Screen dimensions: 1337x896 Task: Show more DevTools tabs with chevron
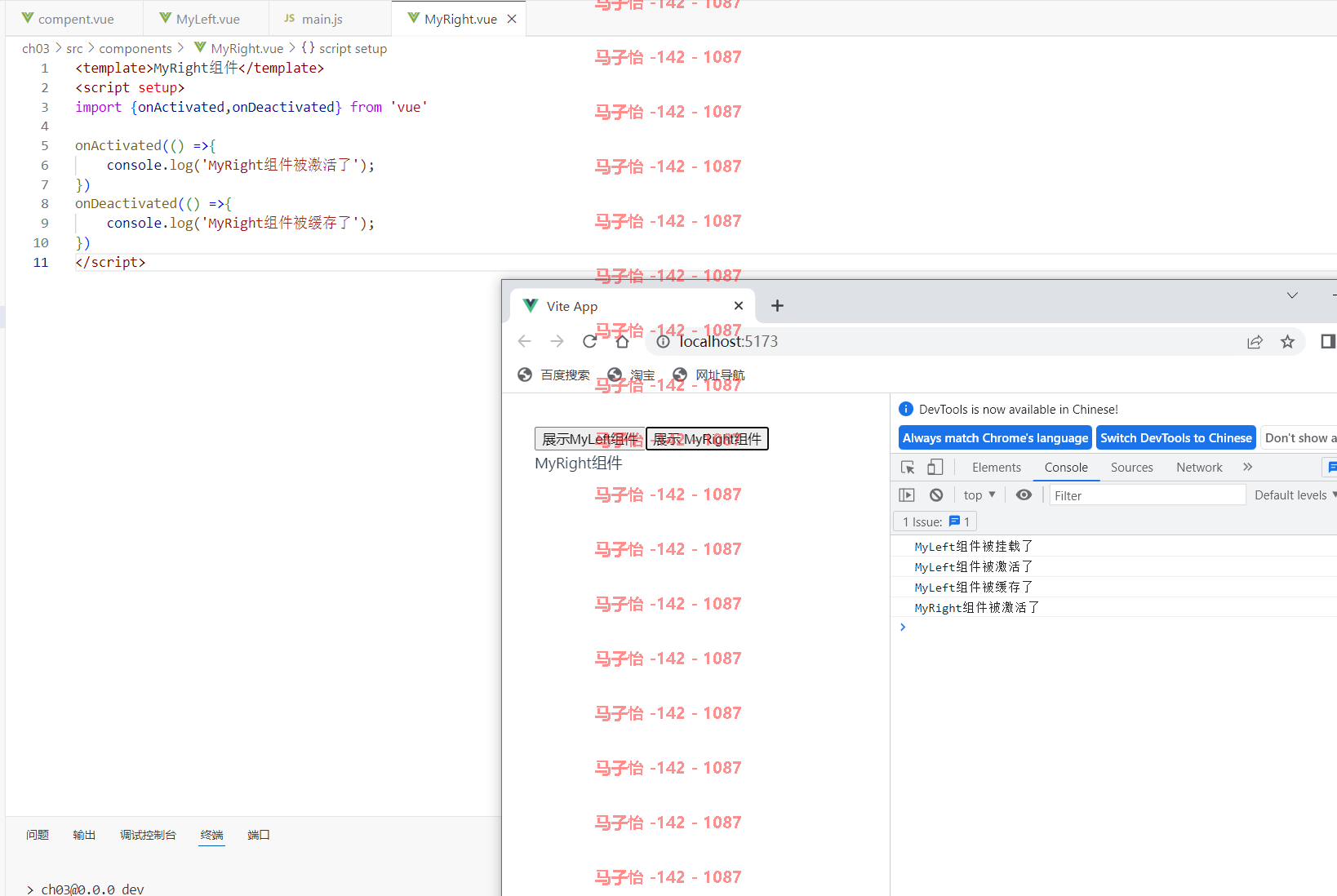1247,468
